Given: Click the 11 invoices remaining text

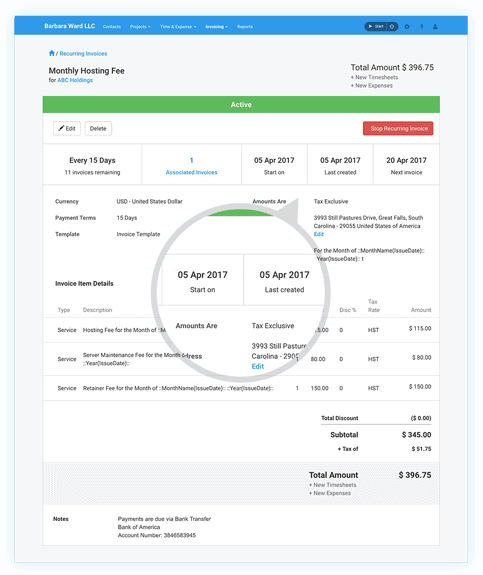Looking at the screenshot, I should coord(92,172).
